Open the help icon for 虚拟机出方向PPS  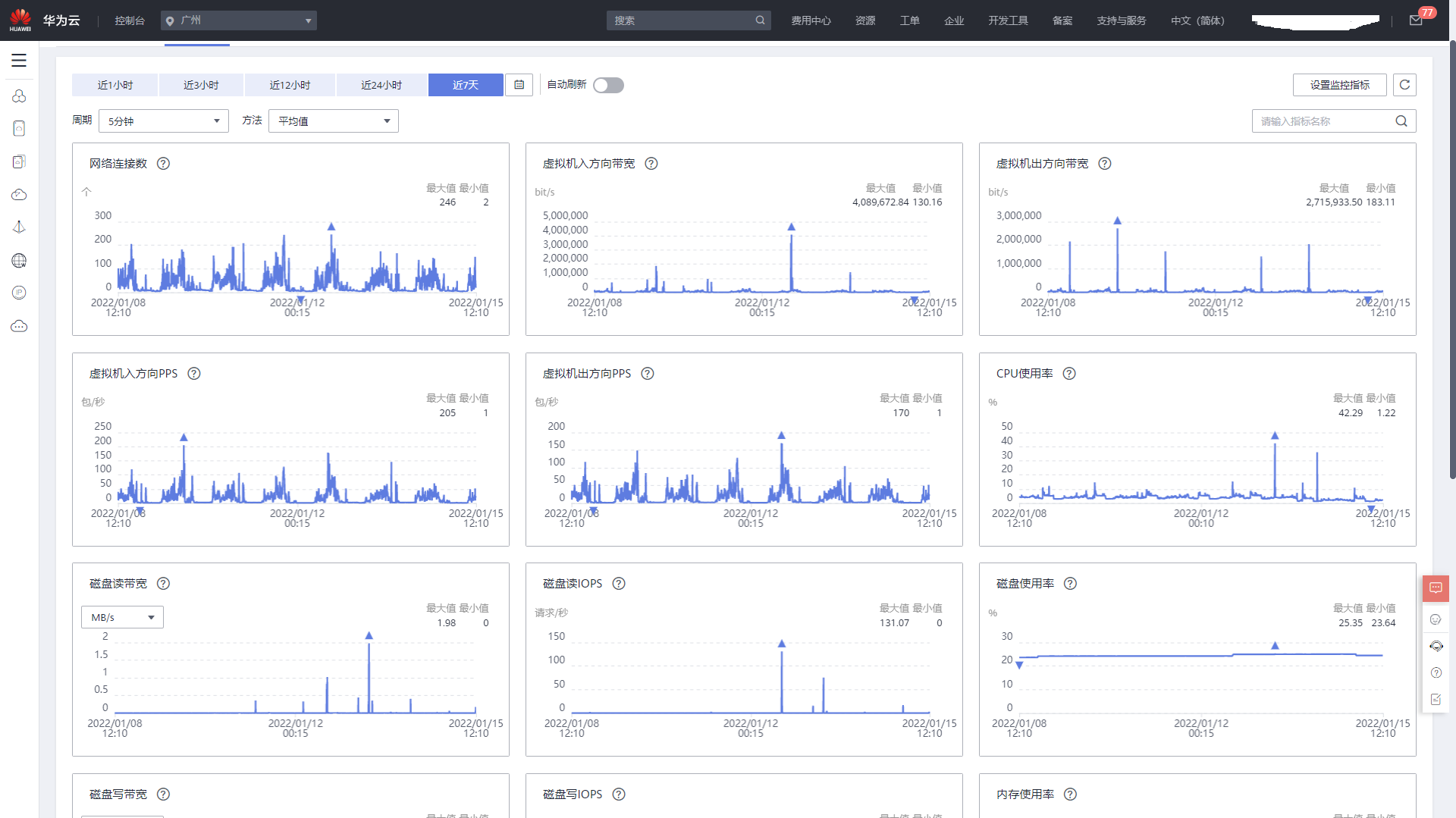click(x=647, y=374)
